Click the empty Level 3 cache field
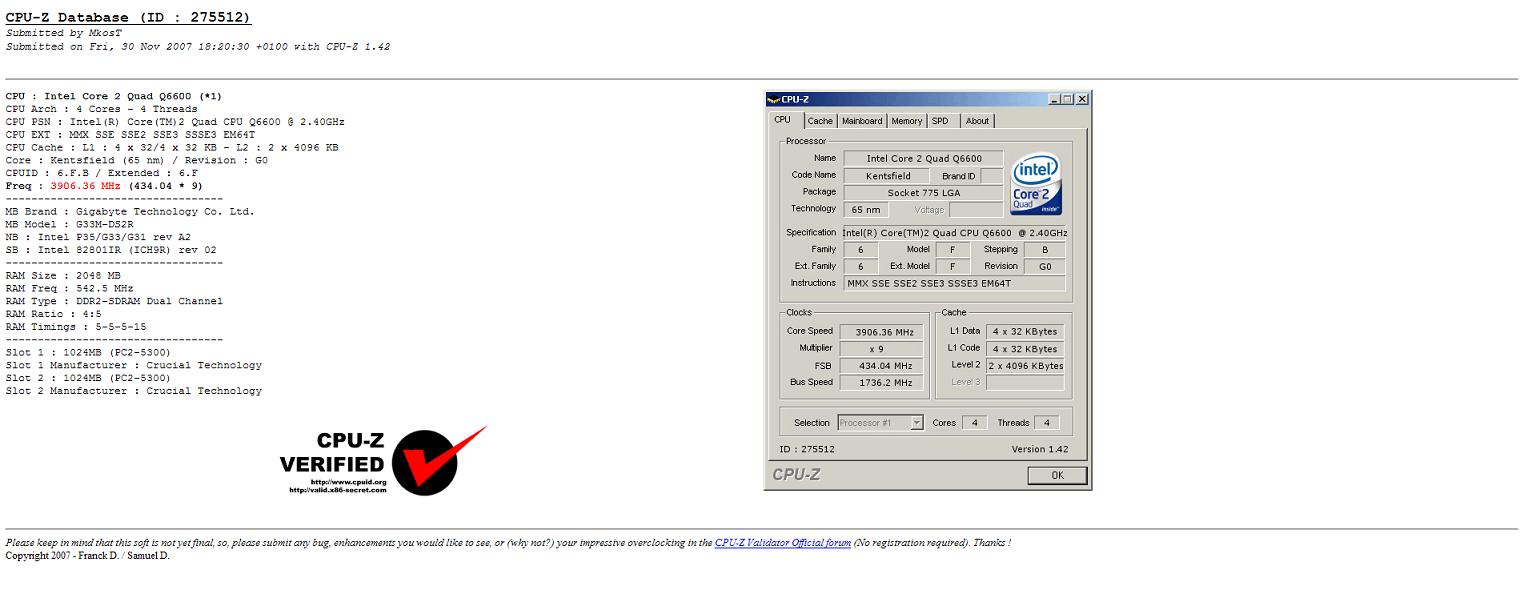The width and height of the screenshot is (1524, 590). coord(1025,383)
